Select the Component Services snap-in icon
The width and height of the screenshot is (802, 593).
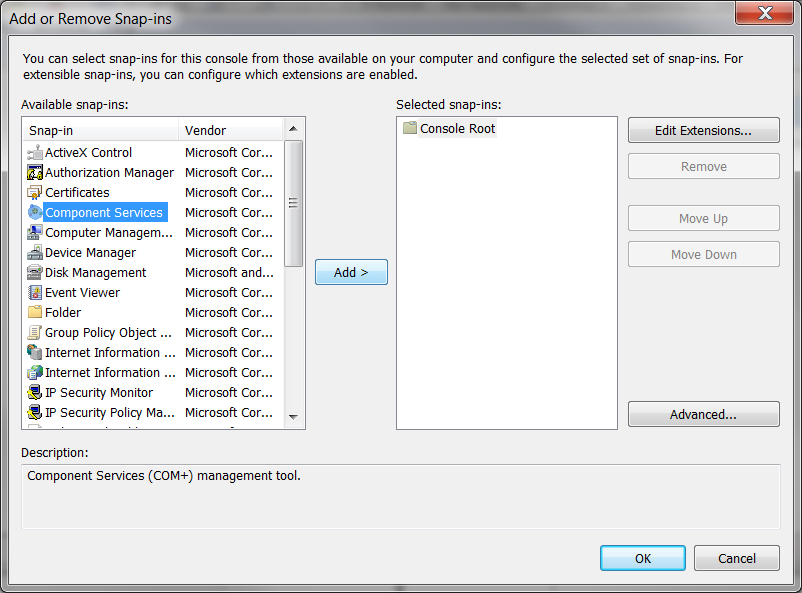pos(35,212)
